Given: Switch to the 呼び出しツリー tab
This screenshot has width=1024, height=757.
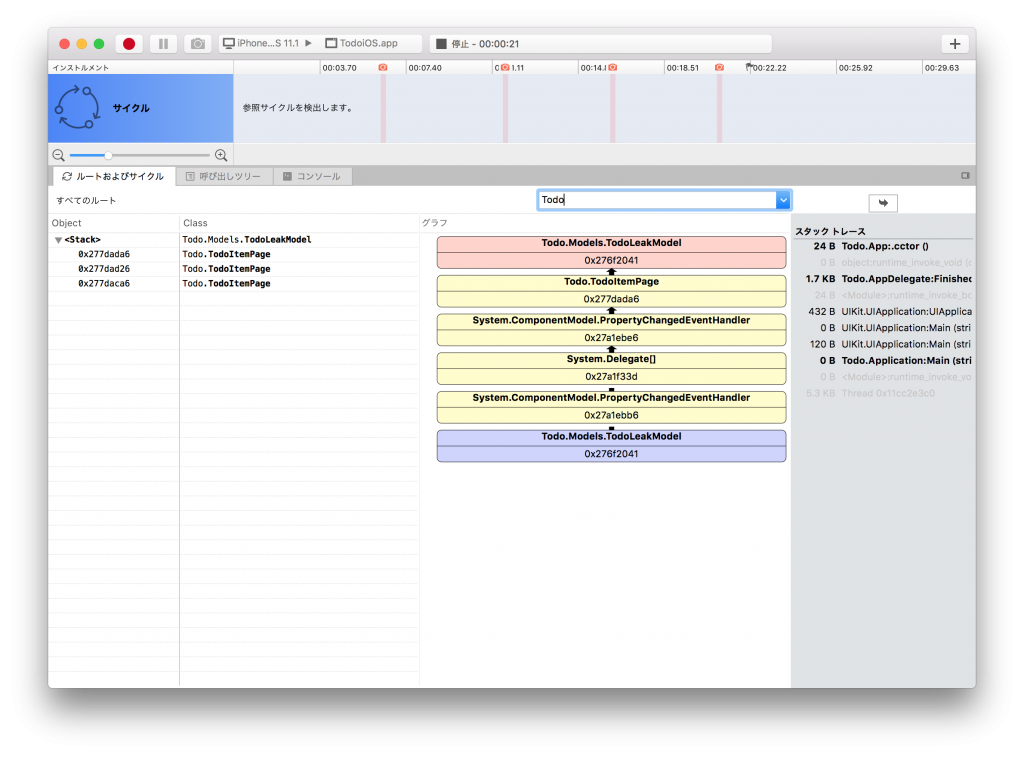Looking at the screenshot, I should [223, 176].
